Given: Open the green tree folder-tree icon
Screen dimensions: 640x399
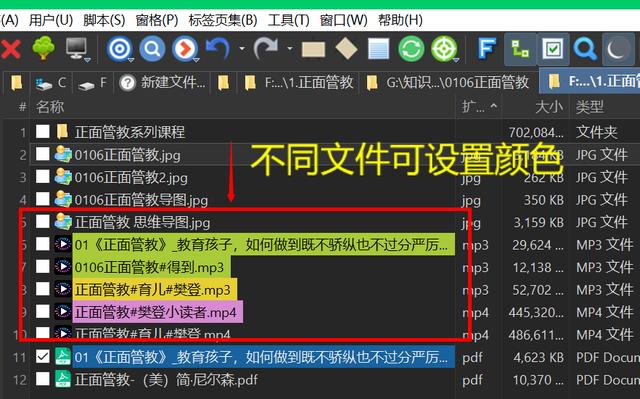Looking at the screenshot, I should coord(43,49).
